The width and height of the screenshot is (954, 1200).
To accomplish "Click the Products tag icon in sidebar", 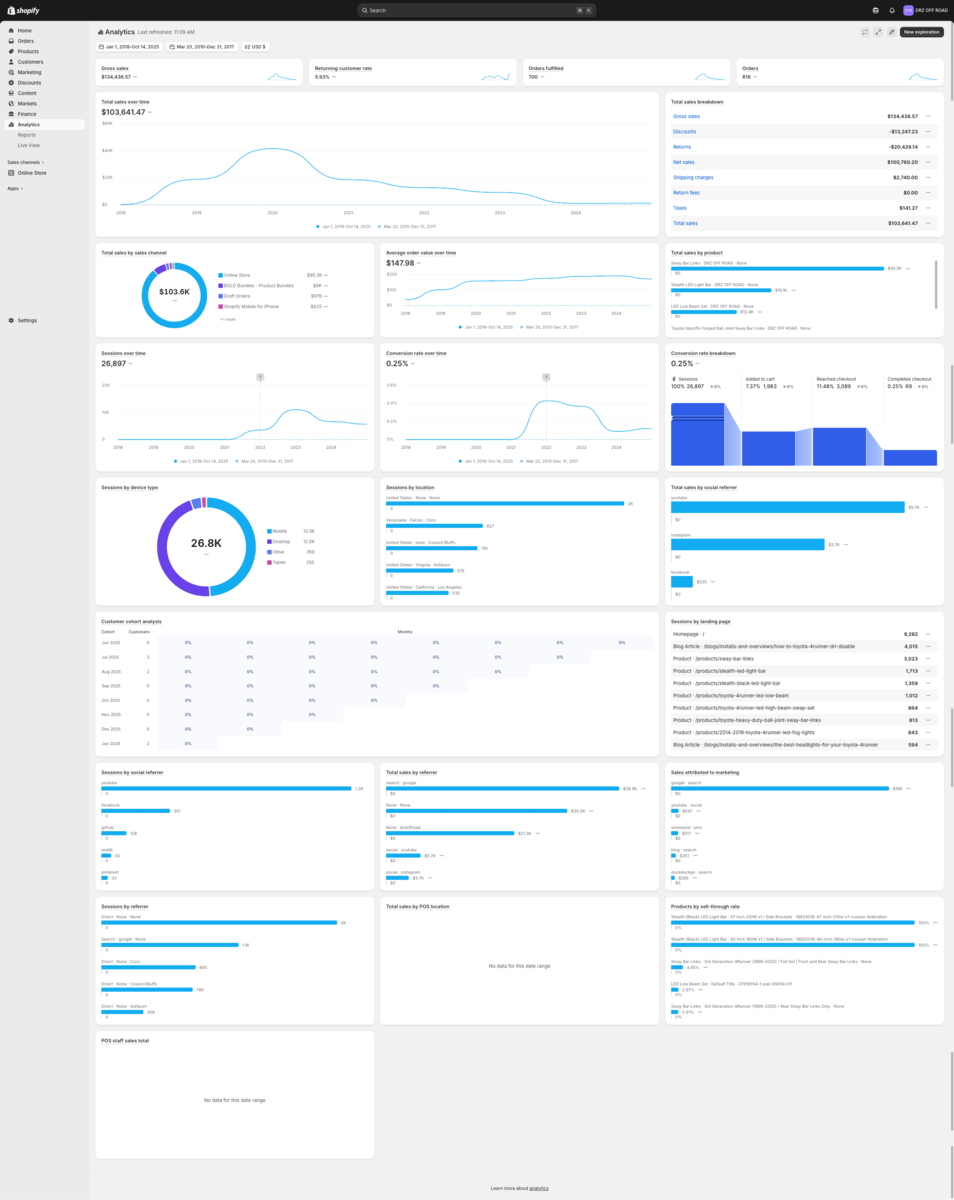I will point(11,51).
